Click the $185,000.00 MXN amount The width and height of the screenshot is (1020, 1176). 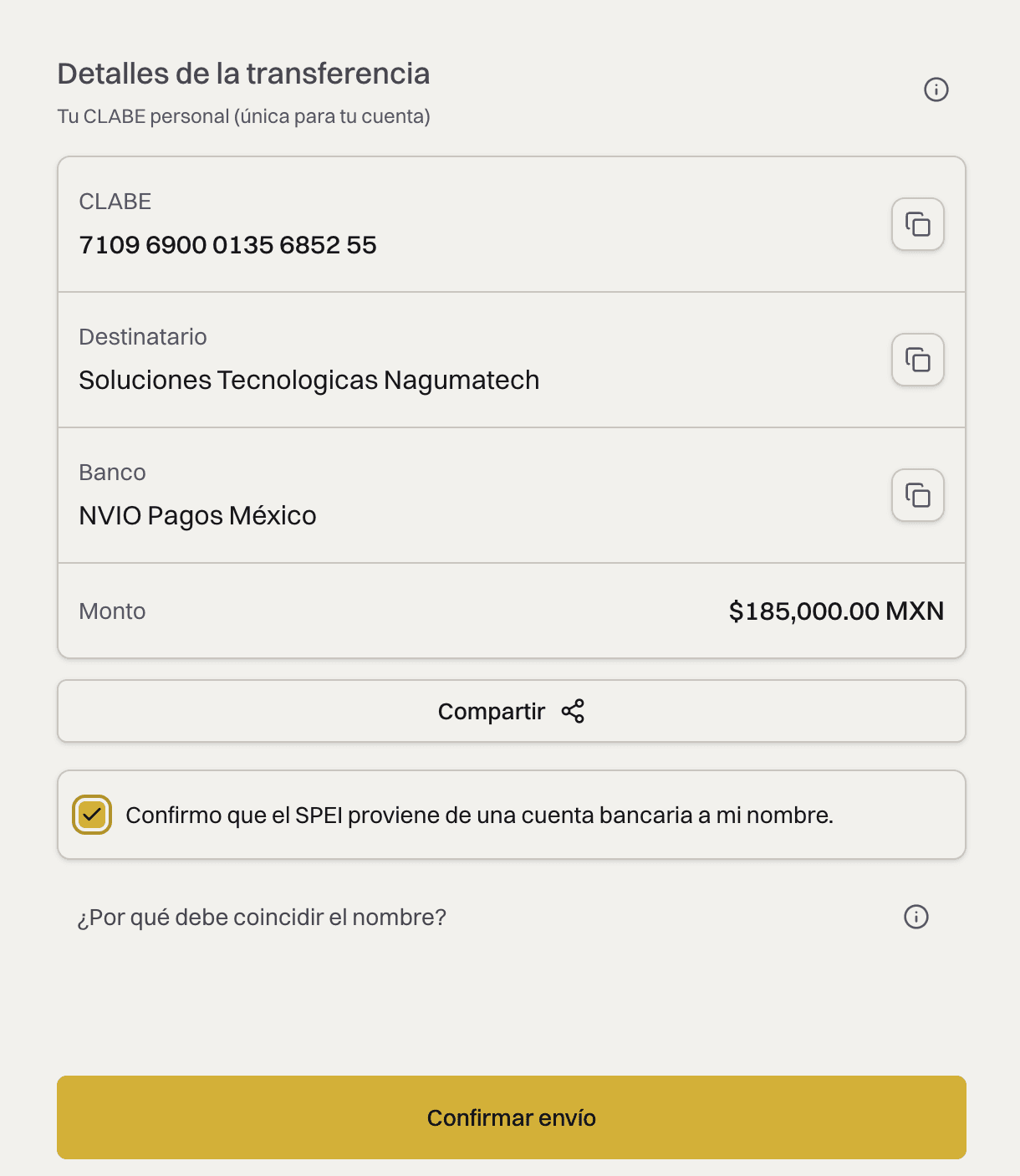click(x=836, y=611)
